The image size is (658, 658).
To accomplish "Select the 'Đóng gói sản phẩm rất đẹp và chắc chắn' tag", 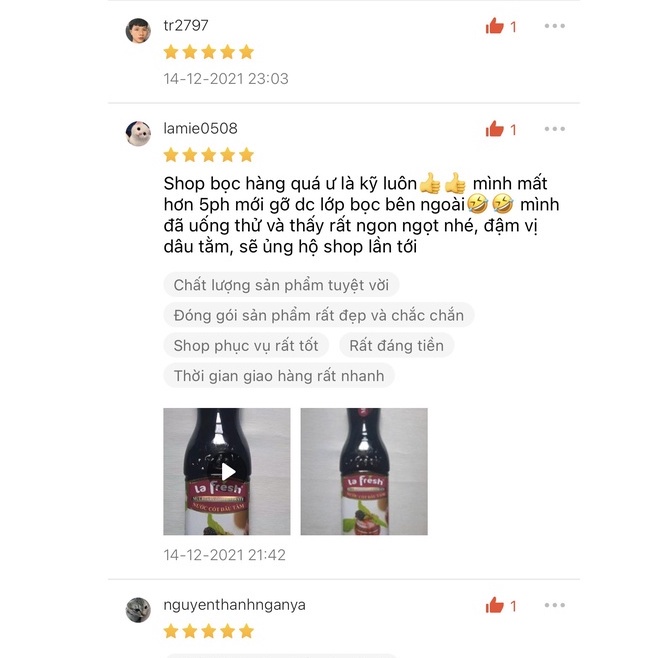I will pyautogui.click(x=319, y=315).
